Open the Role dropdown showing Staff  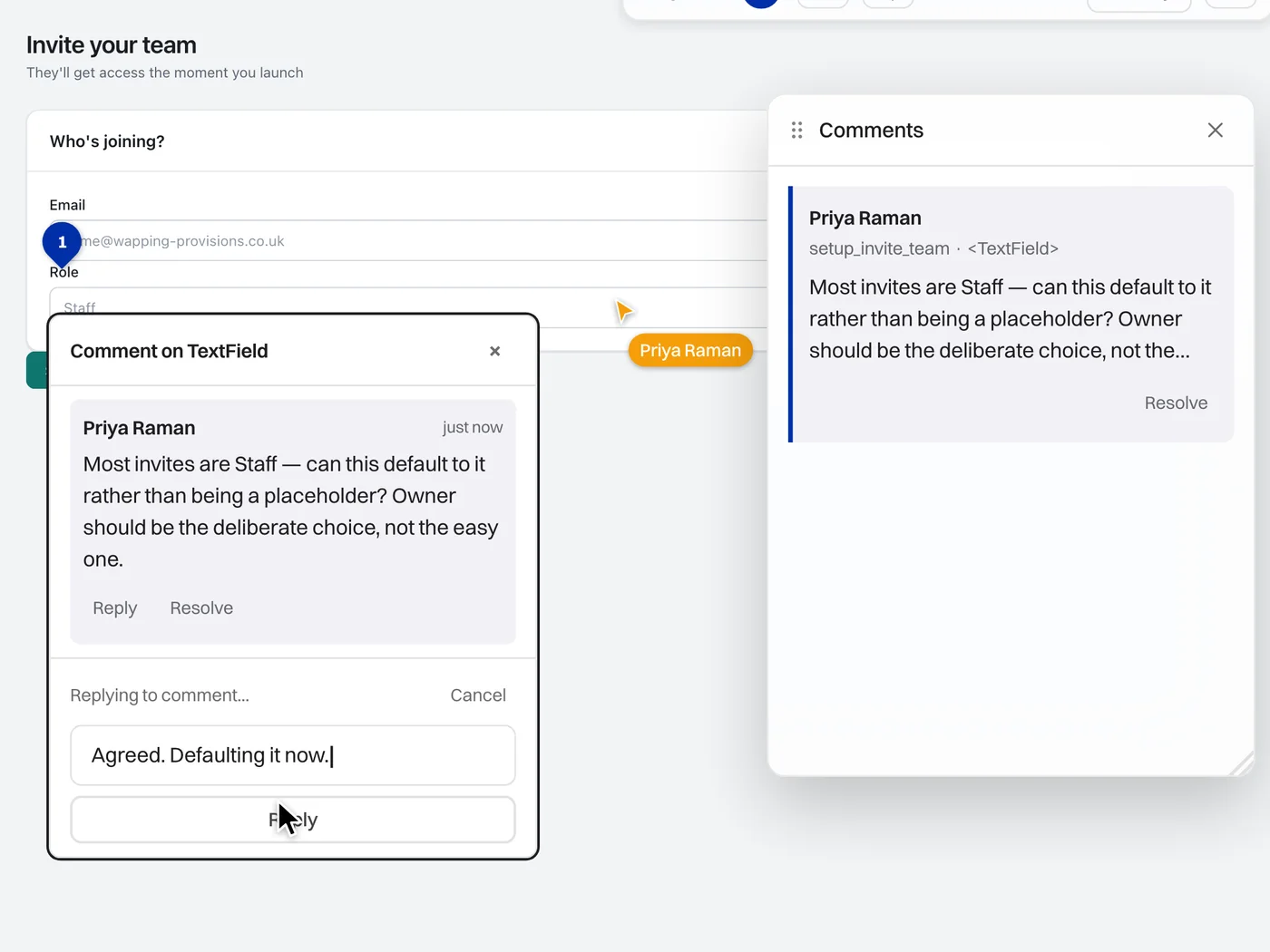pyautogui.click(x=408, y=307)
